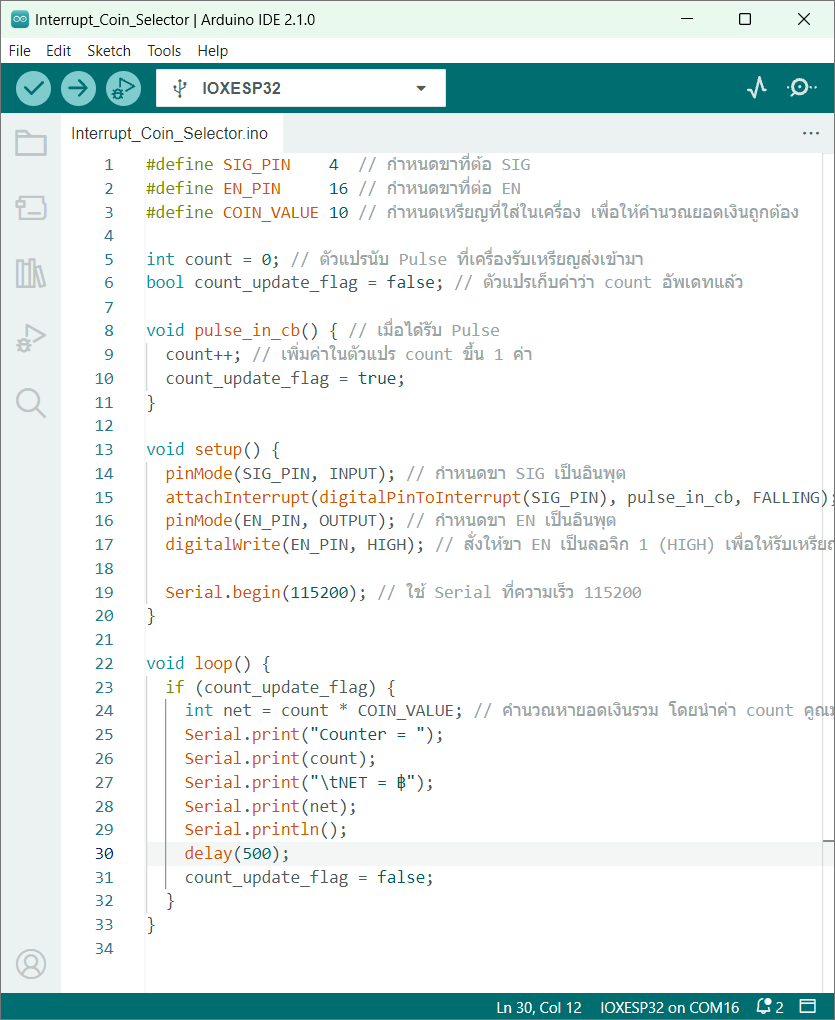Click the editor overview ruler cursor marker
Screen dimensions: 835x1020
(x=828, y=841)
